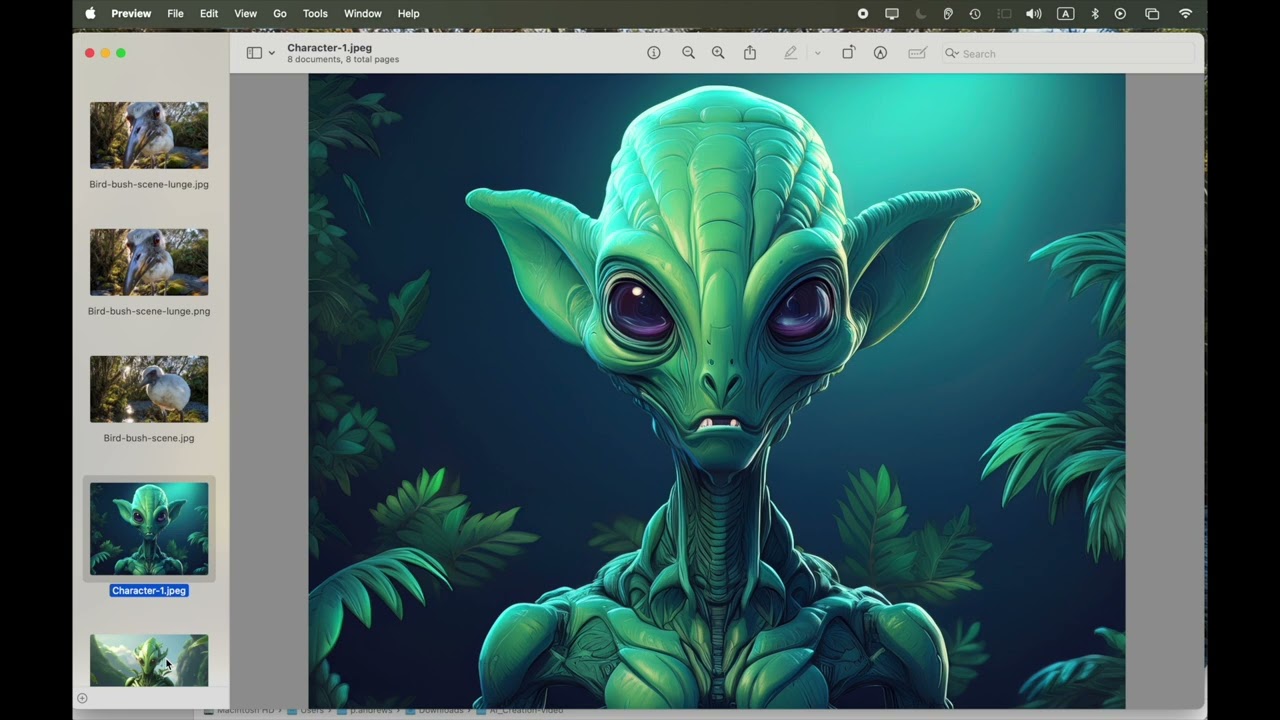Screen dimensions: 1280x720
Task: Open the Bluetooth menu bar icon
Action: (1095, 14)
